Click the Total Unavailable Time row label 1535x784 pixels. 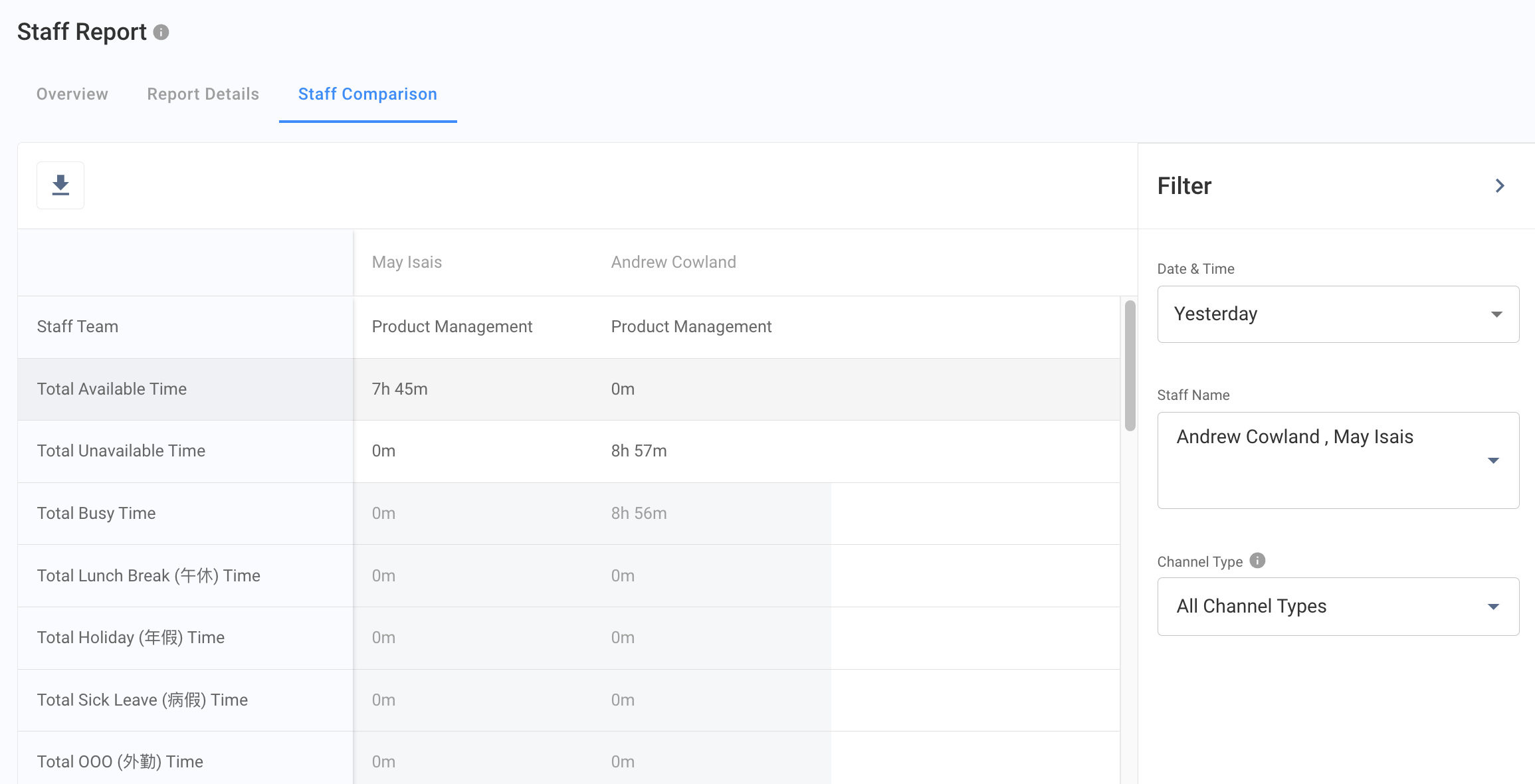point(121,451)
